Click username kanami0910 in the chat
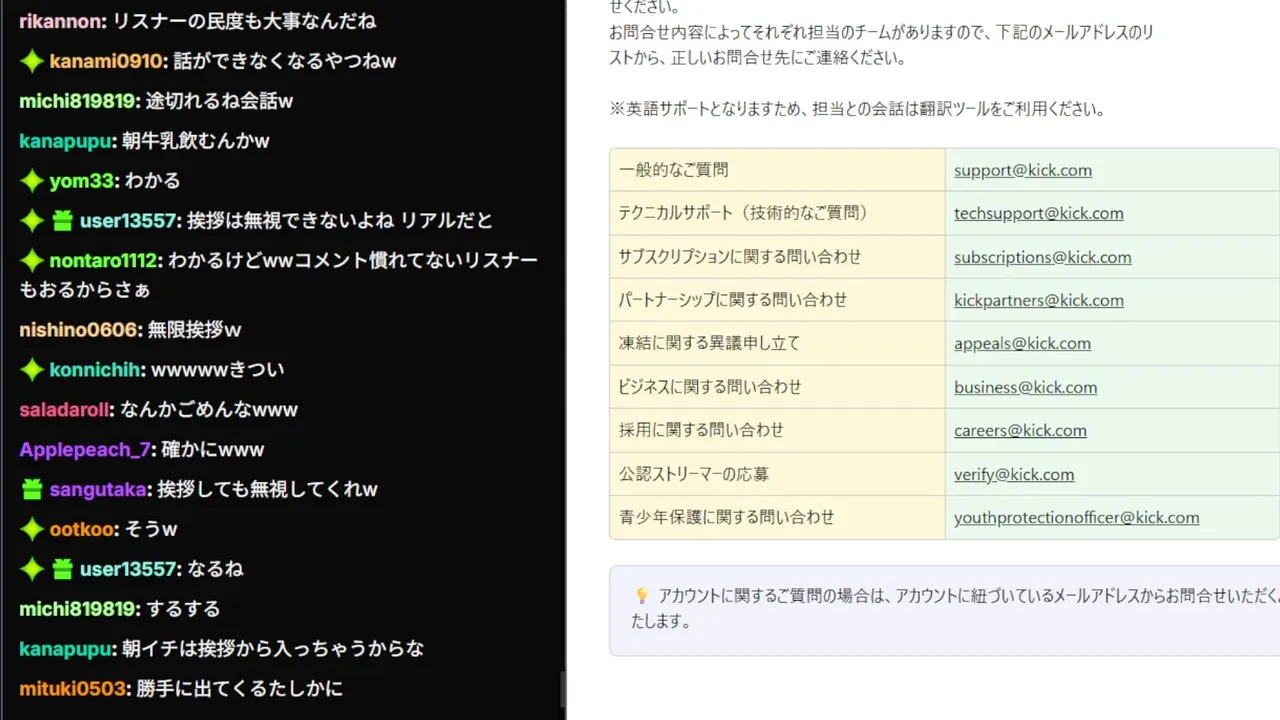Screen dimensions: 1280x720 106,61
